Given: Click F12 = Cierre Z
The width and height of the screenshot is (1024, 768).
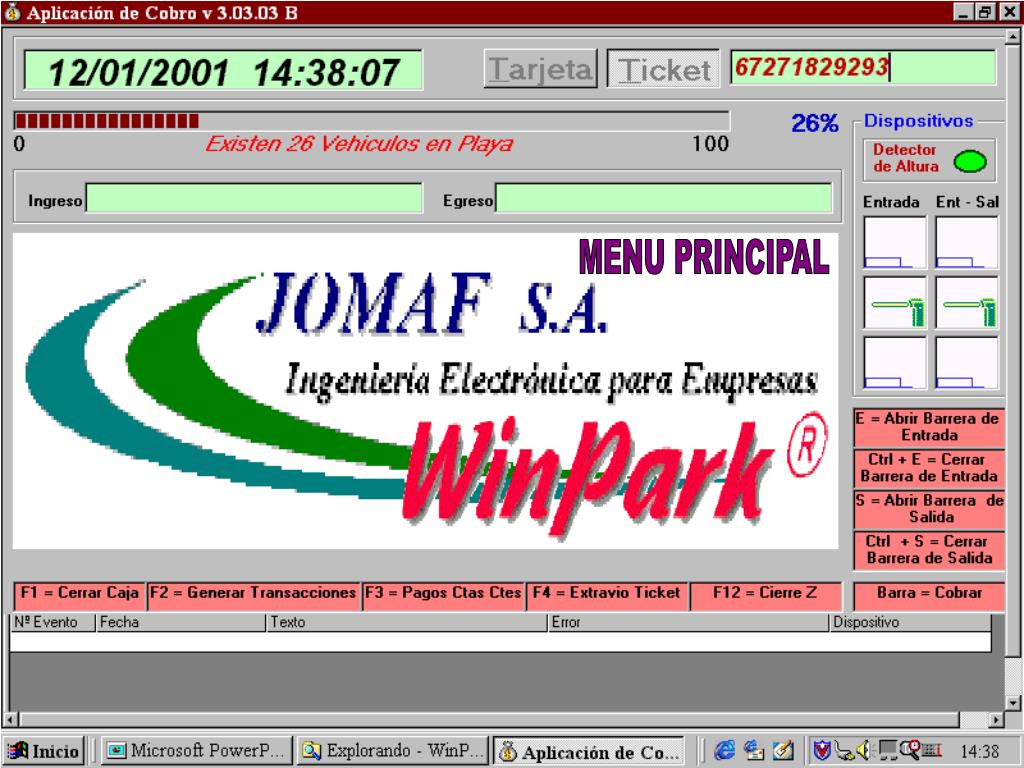Looking at the screenshot, I should pos(765,594).
